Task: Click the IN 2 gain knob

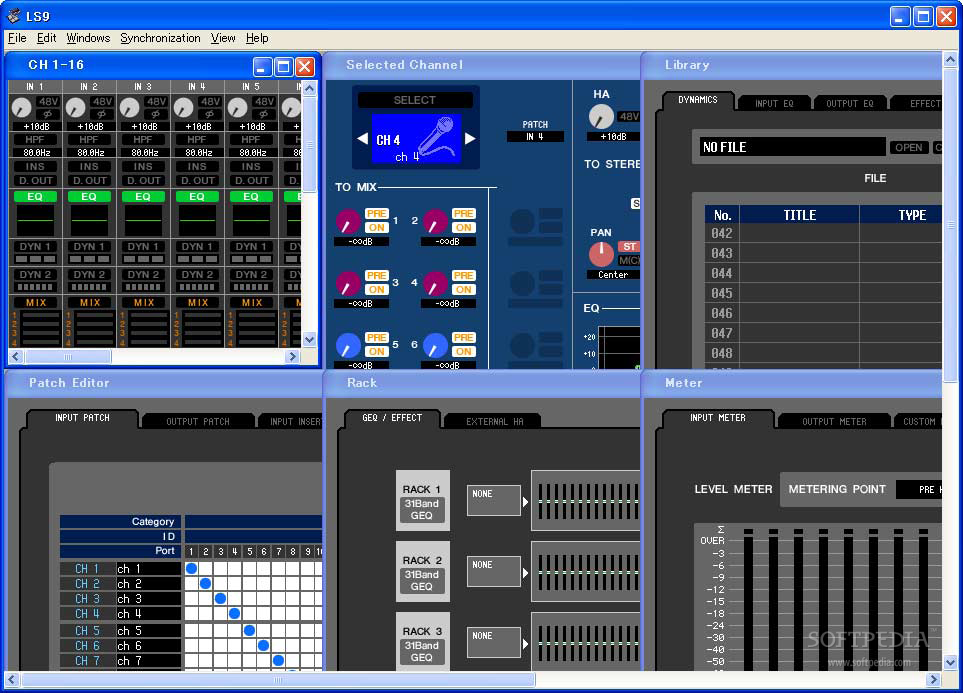Action: pyautogui.click(x=76, y=108)
